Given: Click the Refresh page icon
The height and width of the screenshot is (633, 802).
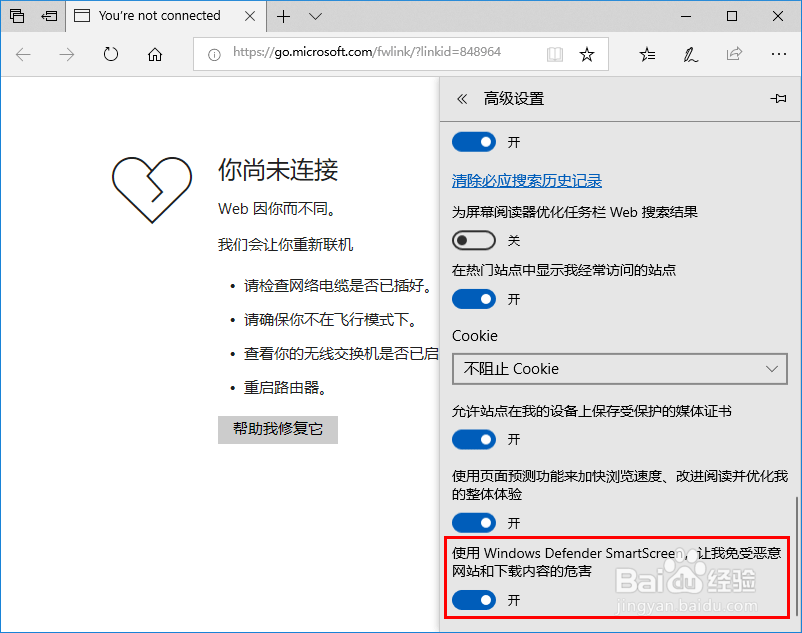Looking at the screenshot, I should [110, 54].
